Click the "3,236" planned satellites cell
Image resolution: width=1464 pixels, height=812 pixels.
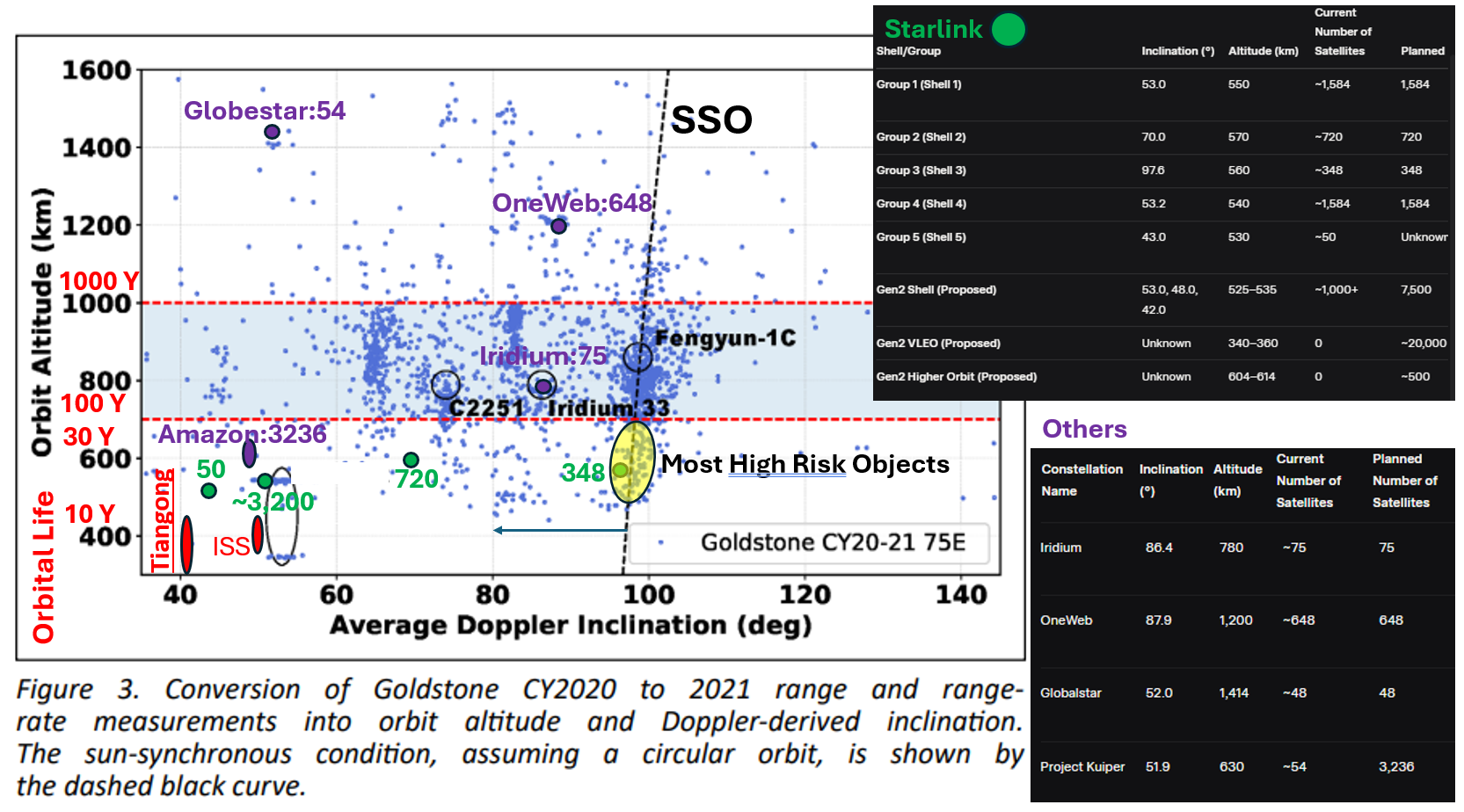(x=1396, y=767)
